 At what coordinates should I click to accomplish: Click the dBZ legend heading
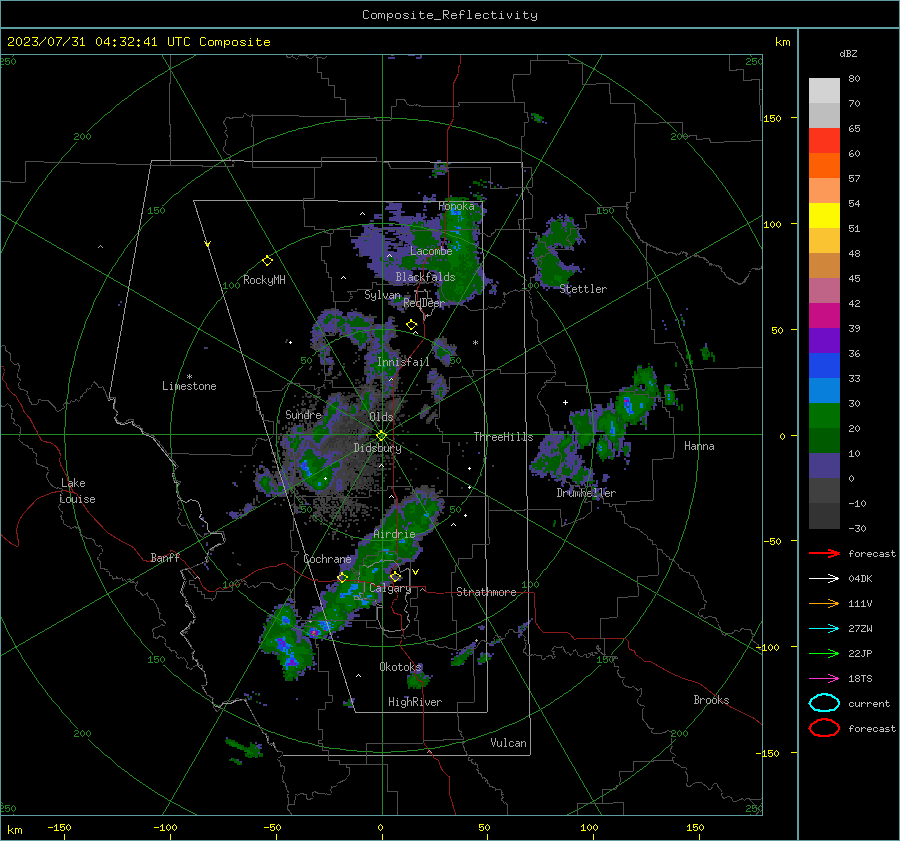(x=848, y=53)
